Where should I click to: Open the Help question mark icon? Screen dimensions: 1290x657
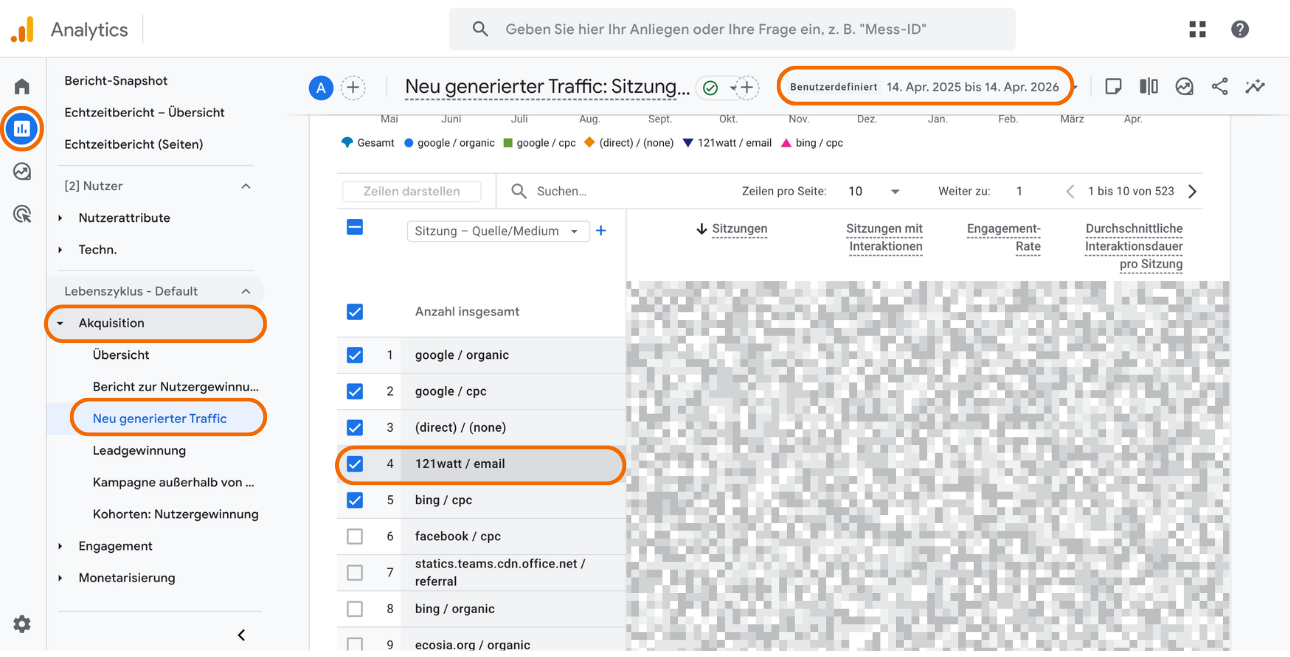(x=1240, y=29)
